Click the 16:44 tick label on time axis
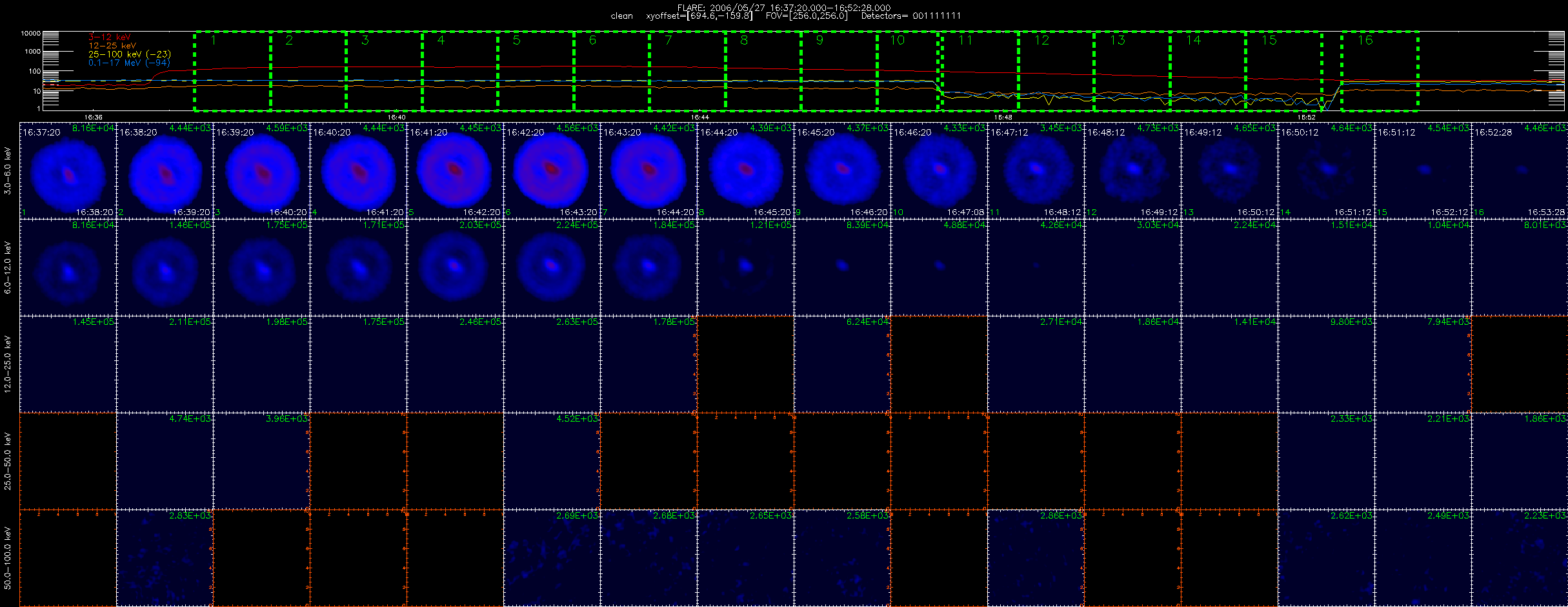 coord(700,117)
